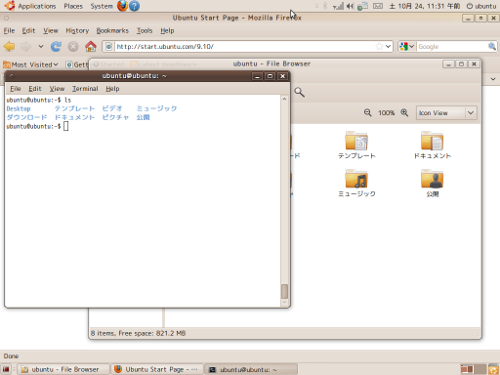Image resolution: width=500 pixels, height=375 pixels.
Task: Open the Places menu in top panel
Action: 73,6
